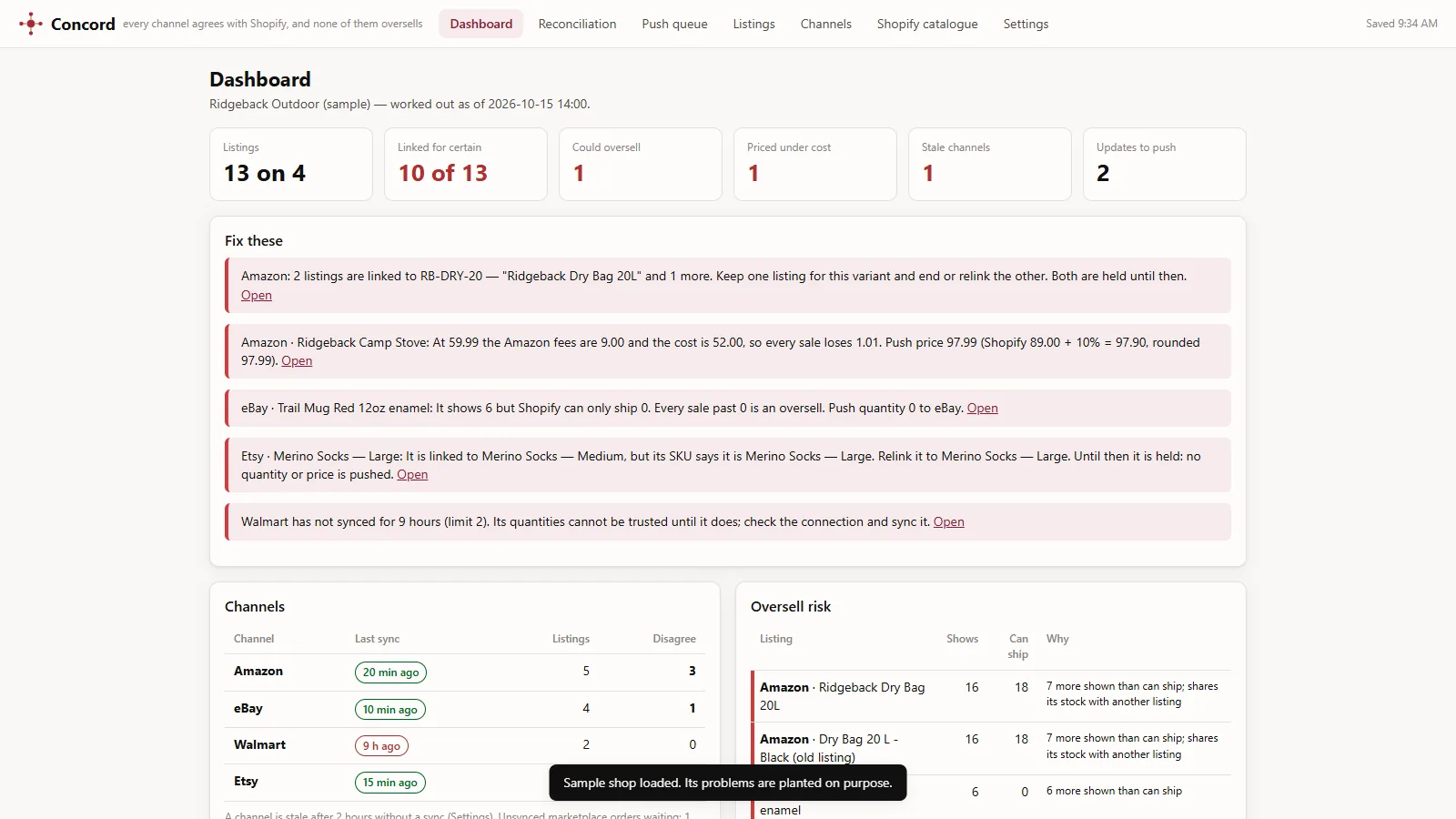Open the Settings tab

click(1026, 24)
